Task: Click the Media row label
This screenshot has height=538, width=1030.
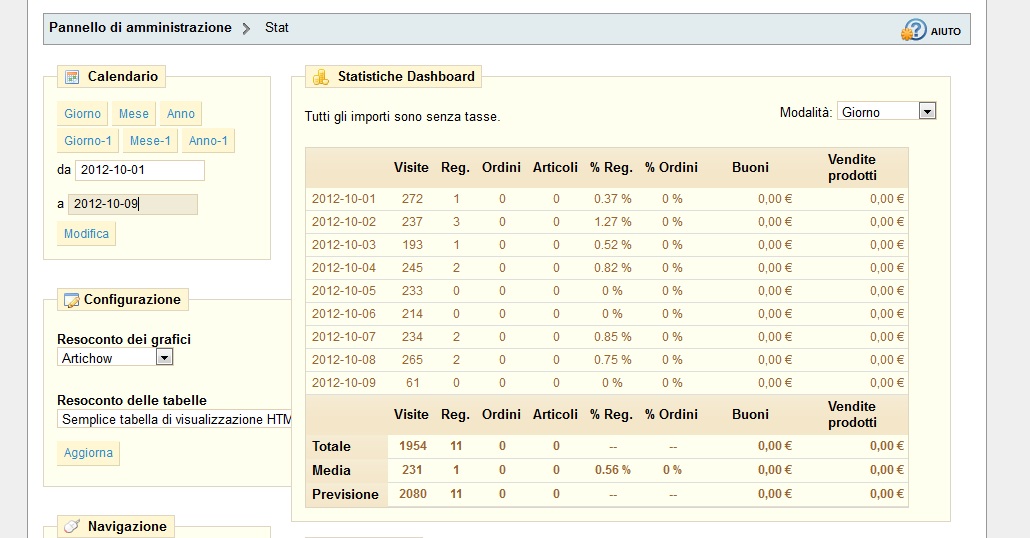Action: pos(331,470)
